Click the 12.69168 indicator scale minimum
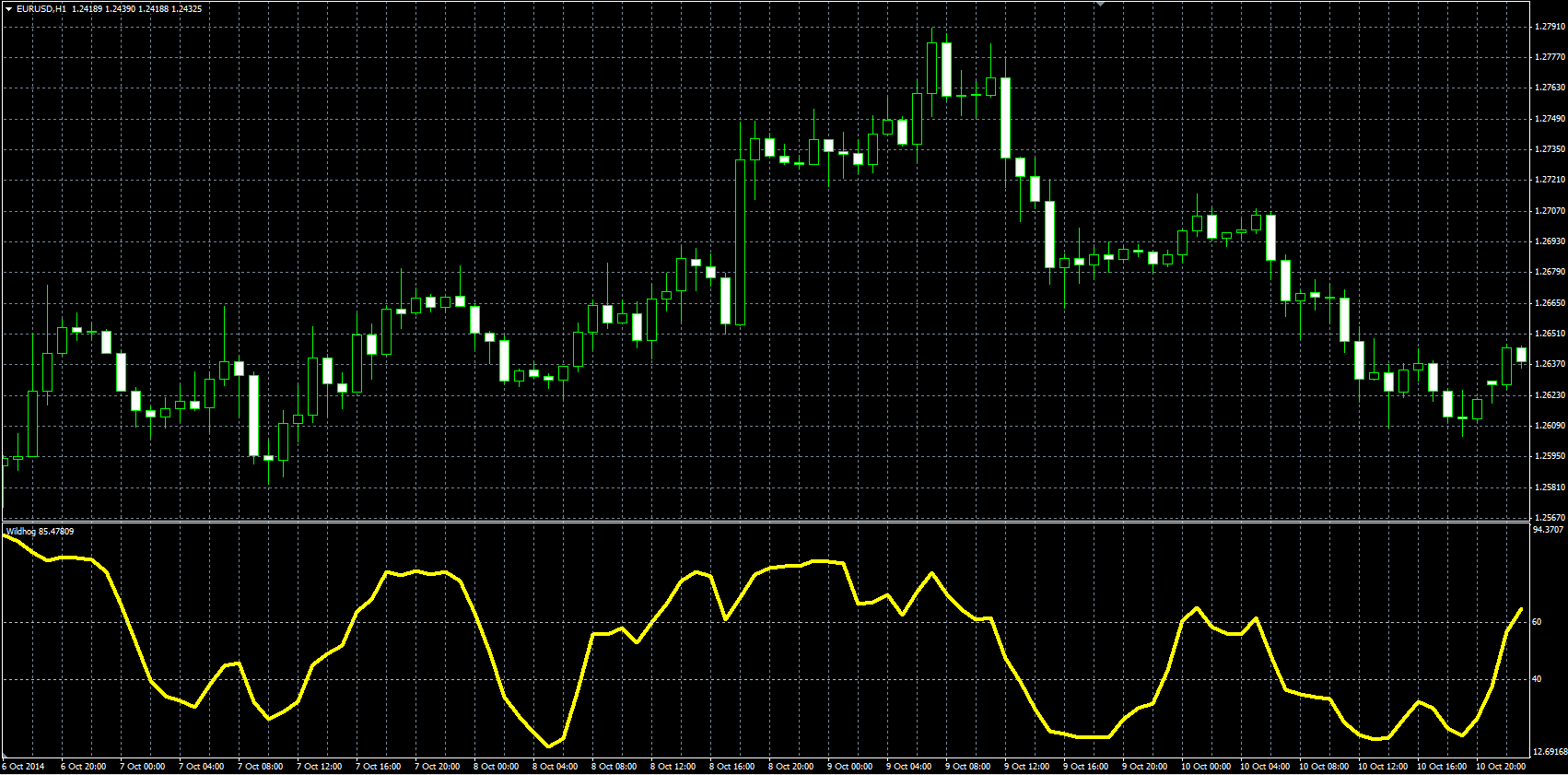 [1550, 752]
